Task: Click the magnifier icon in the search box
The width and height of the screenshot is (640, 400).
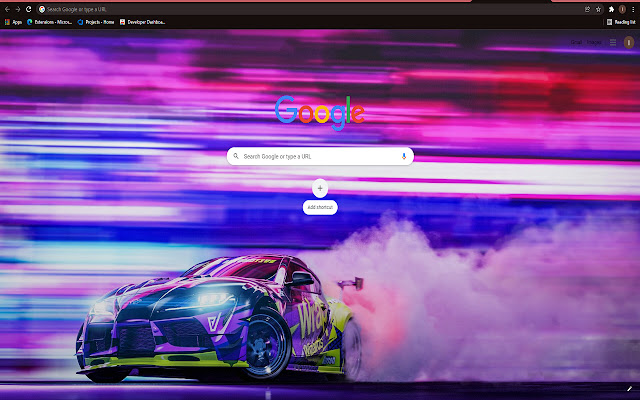Action: tap(236, 156)
